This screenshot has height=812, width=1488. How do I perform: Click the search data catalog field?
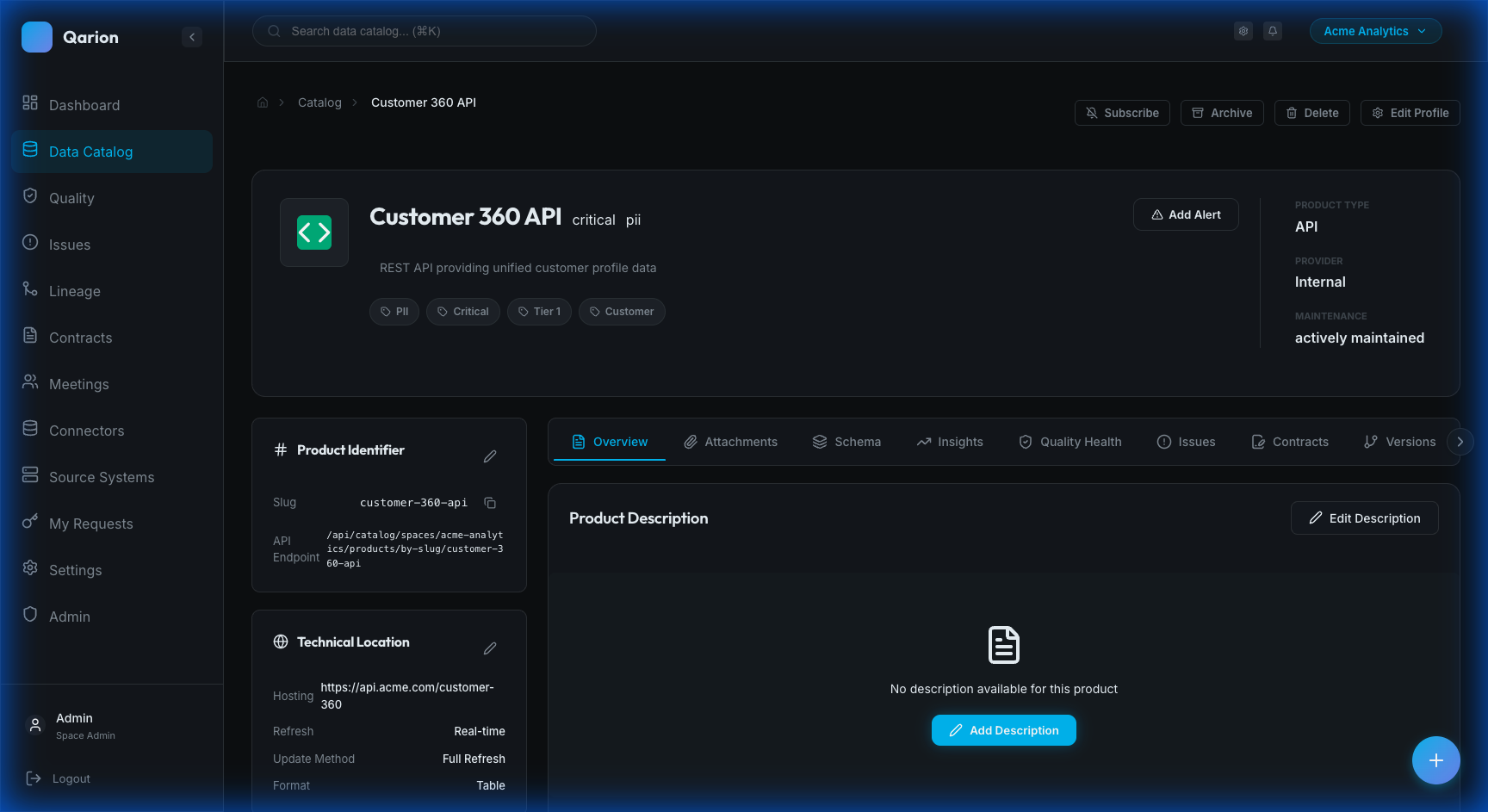[425, 31]
